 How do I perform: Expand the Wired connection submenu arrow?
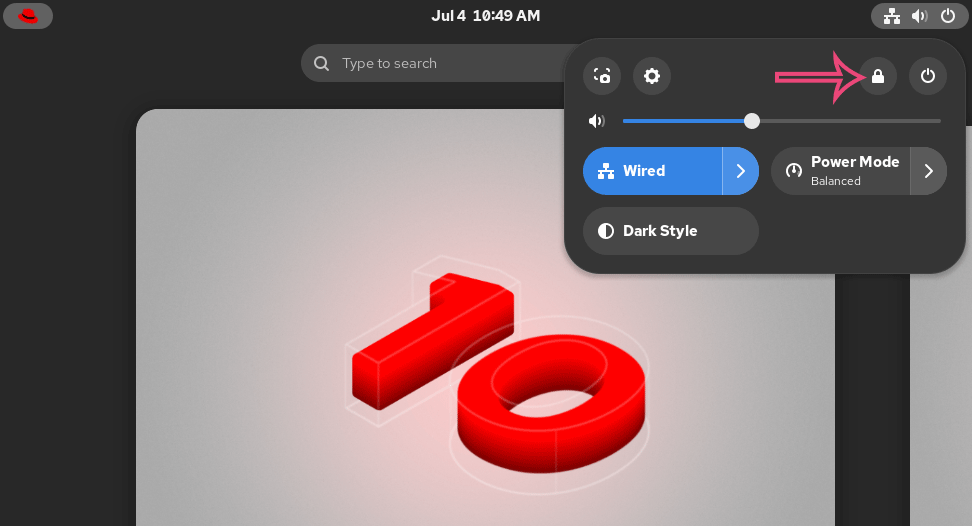(x=741, y=171)
